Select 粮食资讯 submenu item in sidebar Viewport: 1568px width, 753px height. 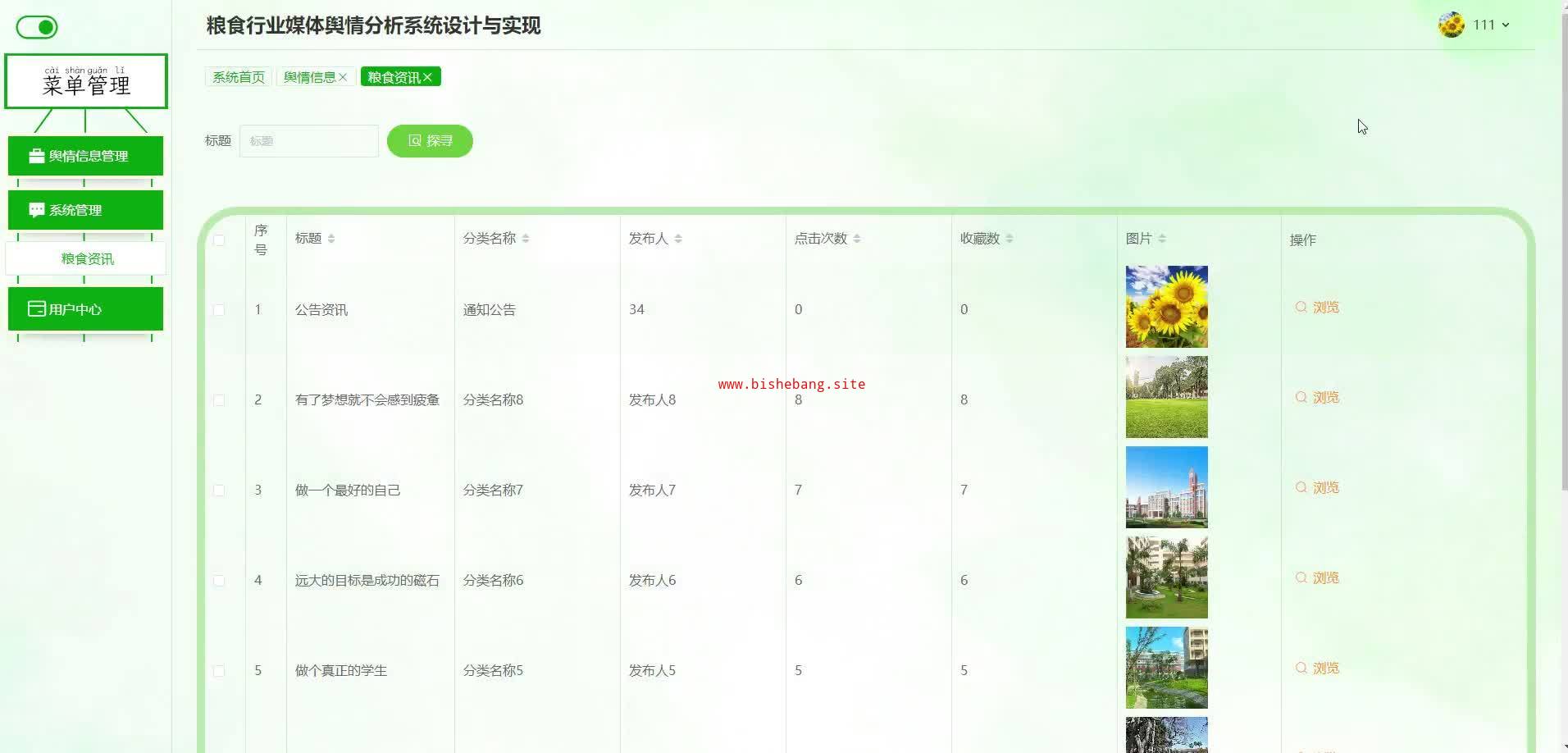click(x=85, y=258)
